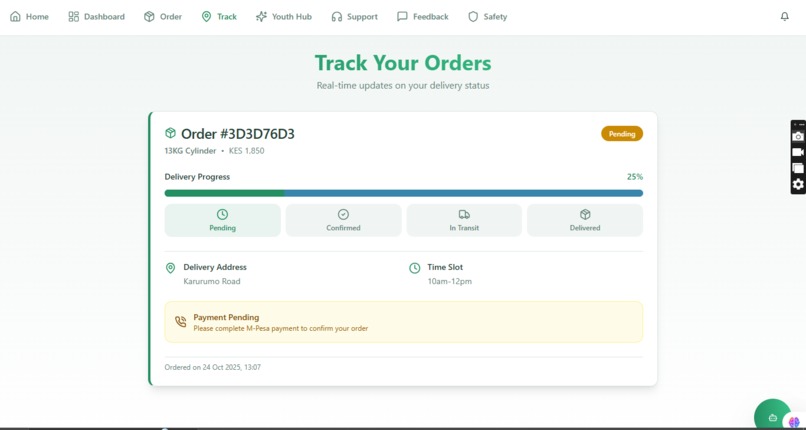Viewport: 806px width, 430px height.
Task: Click 'Ordered on 24 Oct 2025, 13:07' text
Action: point(213,367)
